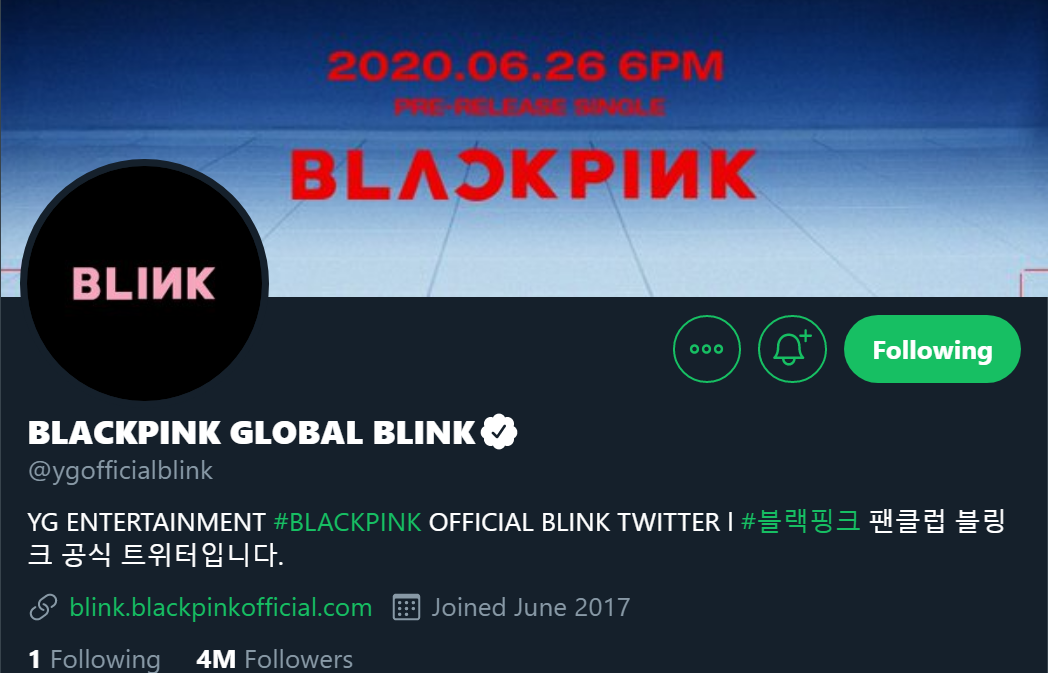Open the #BLACKPINK hashtag in bio
Viewport: 1048px width, 673px height.
point(348,522)
